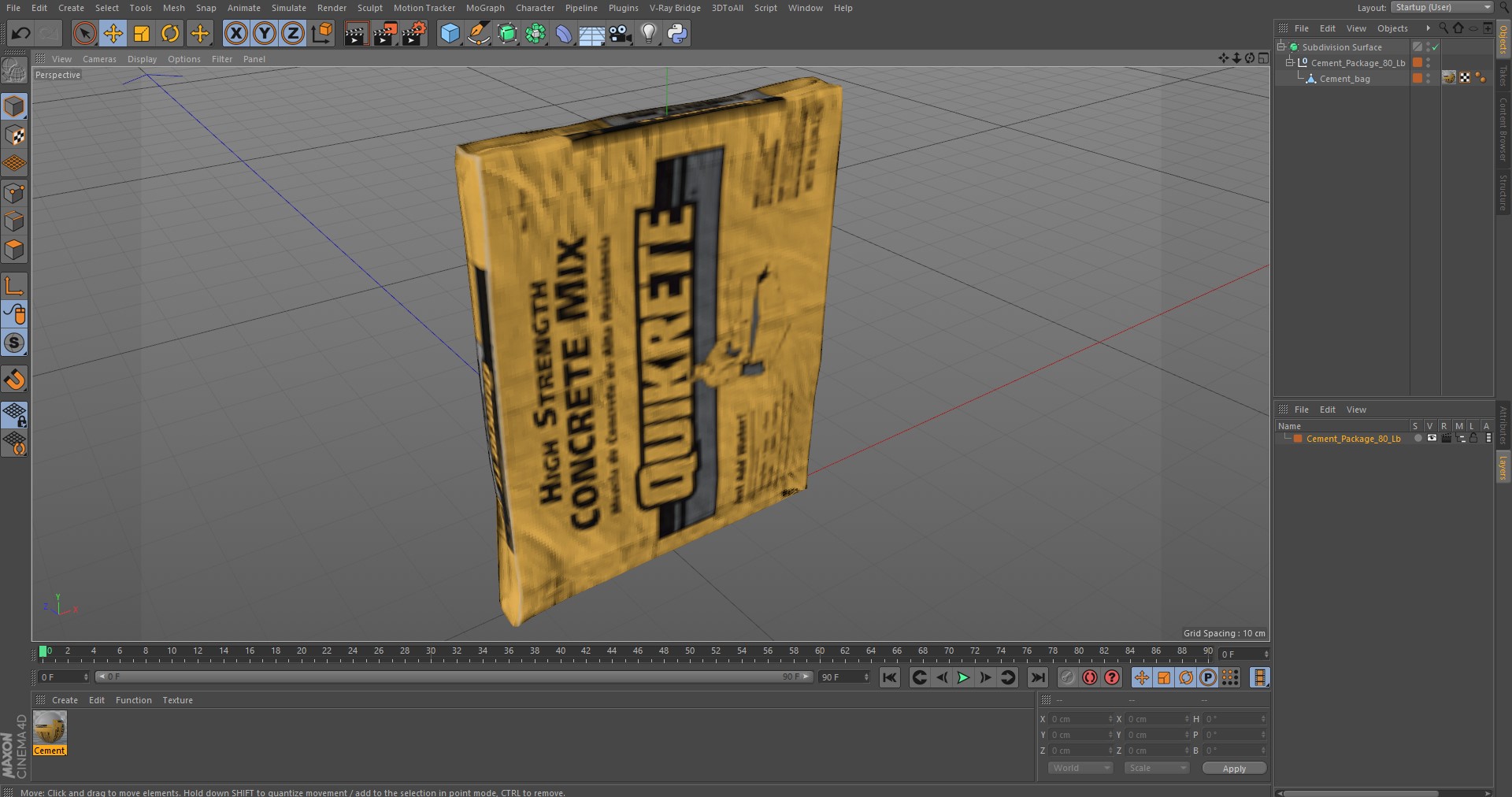The image size is (1512, 797).
Task: Collapse the Cement_Package_80_Lb object
Action: [1290, 63]
